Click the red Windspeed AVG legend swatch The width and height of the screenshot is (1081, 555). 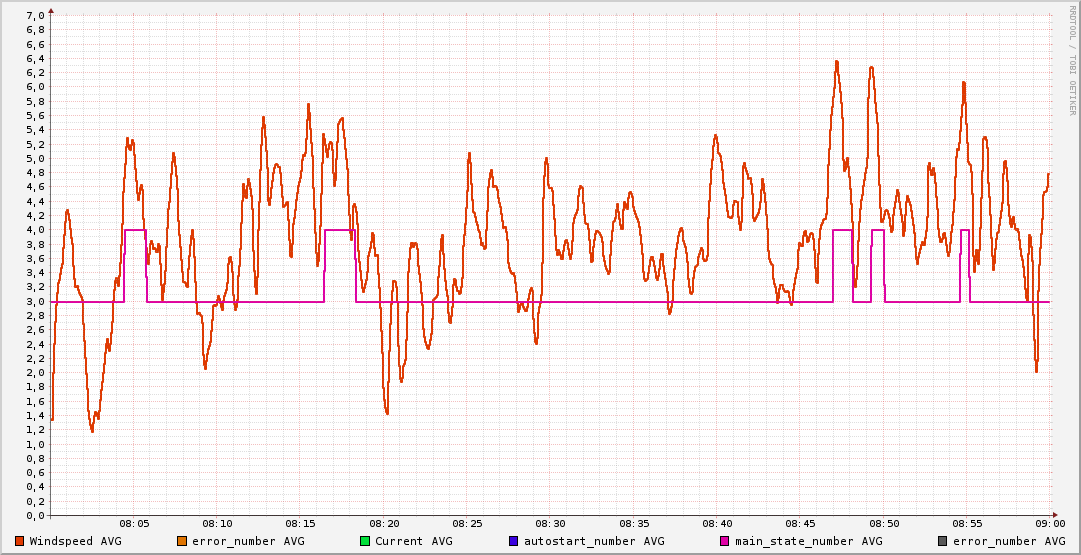click(20, 541)
